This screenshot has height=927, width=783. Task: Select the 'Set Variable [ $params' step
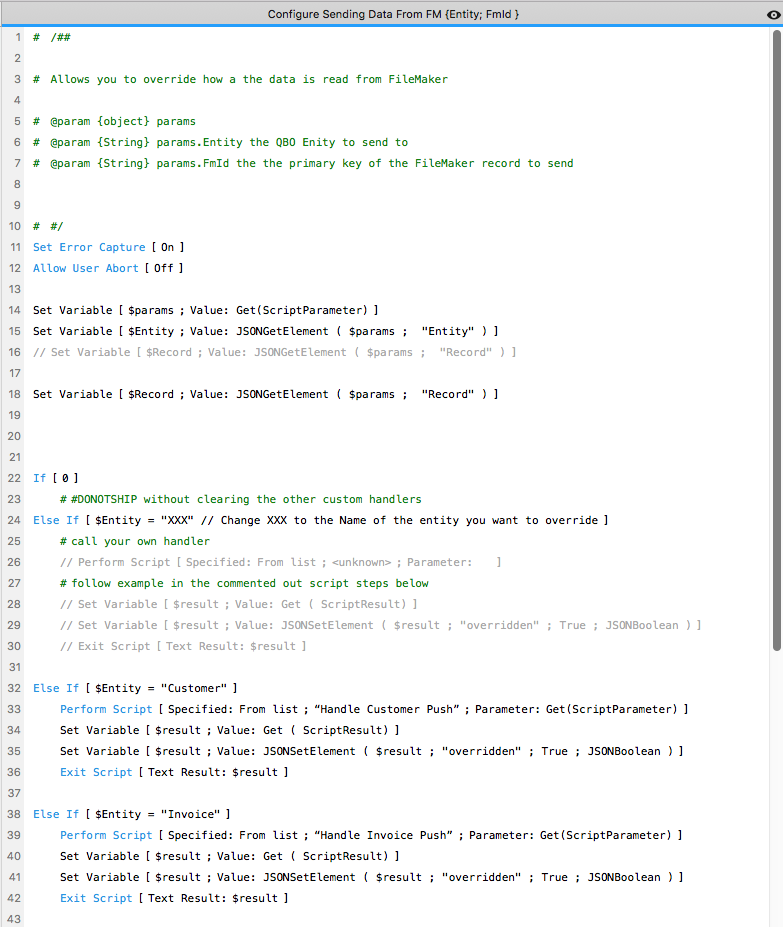click(x=205, y=310)
